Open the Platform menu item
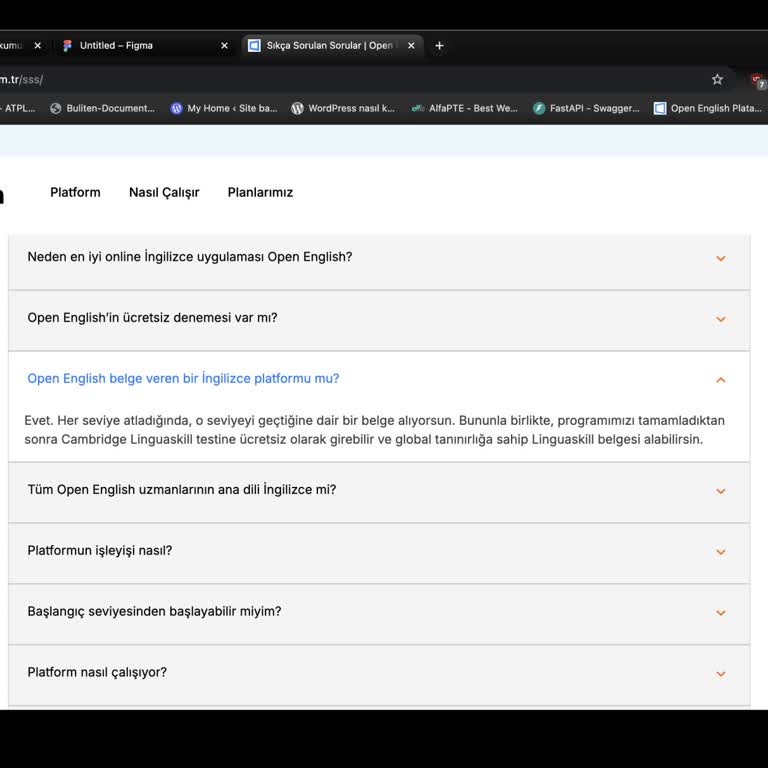Viewport: 768px width, 768px height. coord(75,192)
